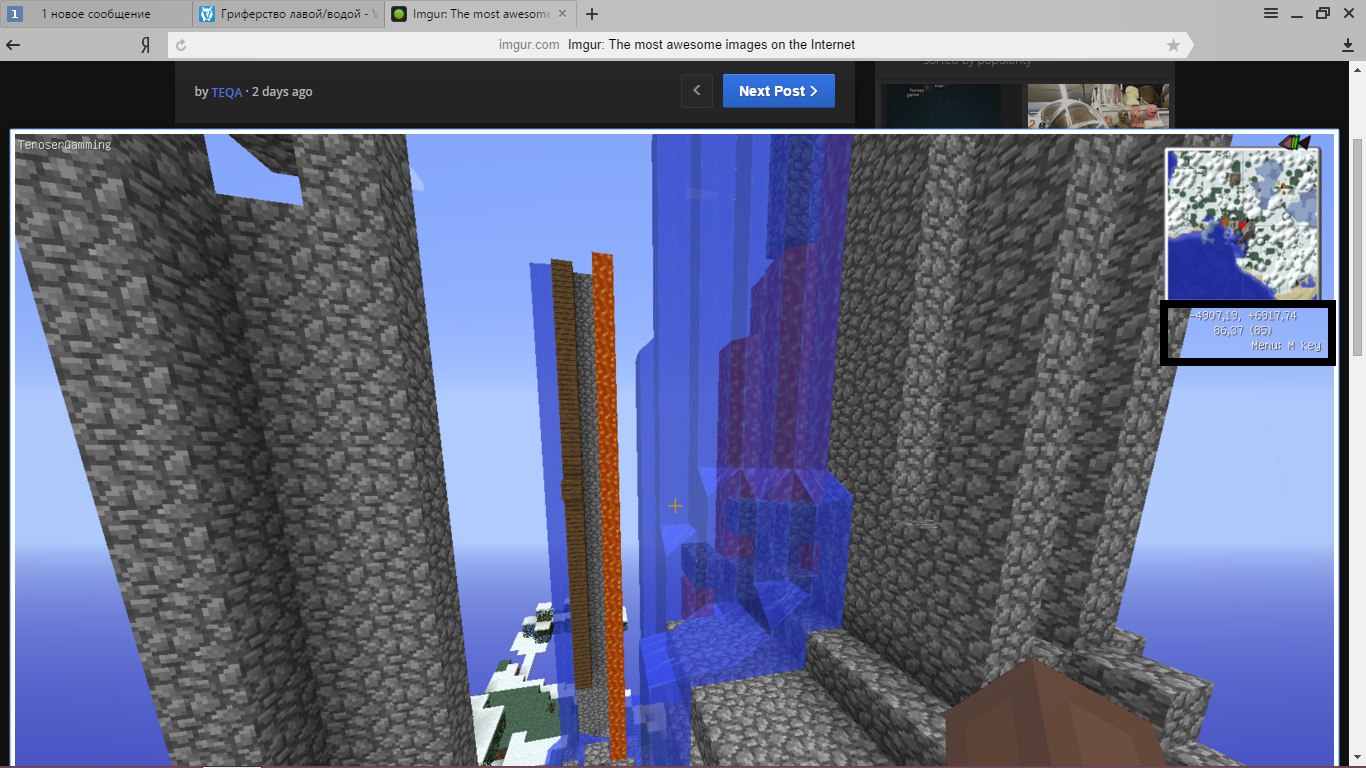Screen dimensions: 1366x768
Task: Close the Imgur tab
Action: [x=563, y=15]
